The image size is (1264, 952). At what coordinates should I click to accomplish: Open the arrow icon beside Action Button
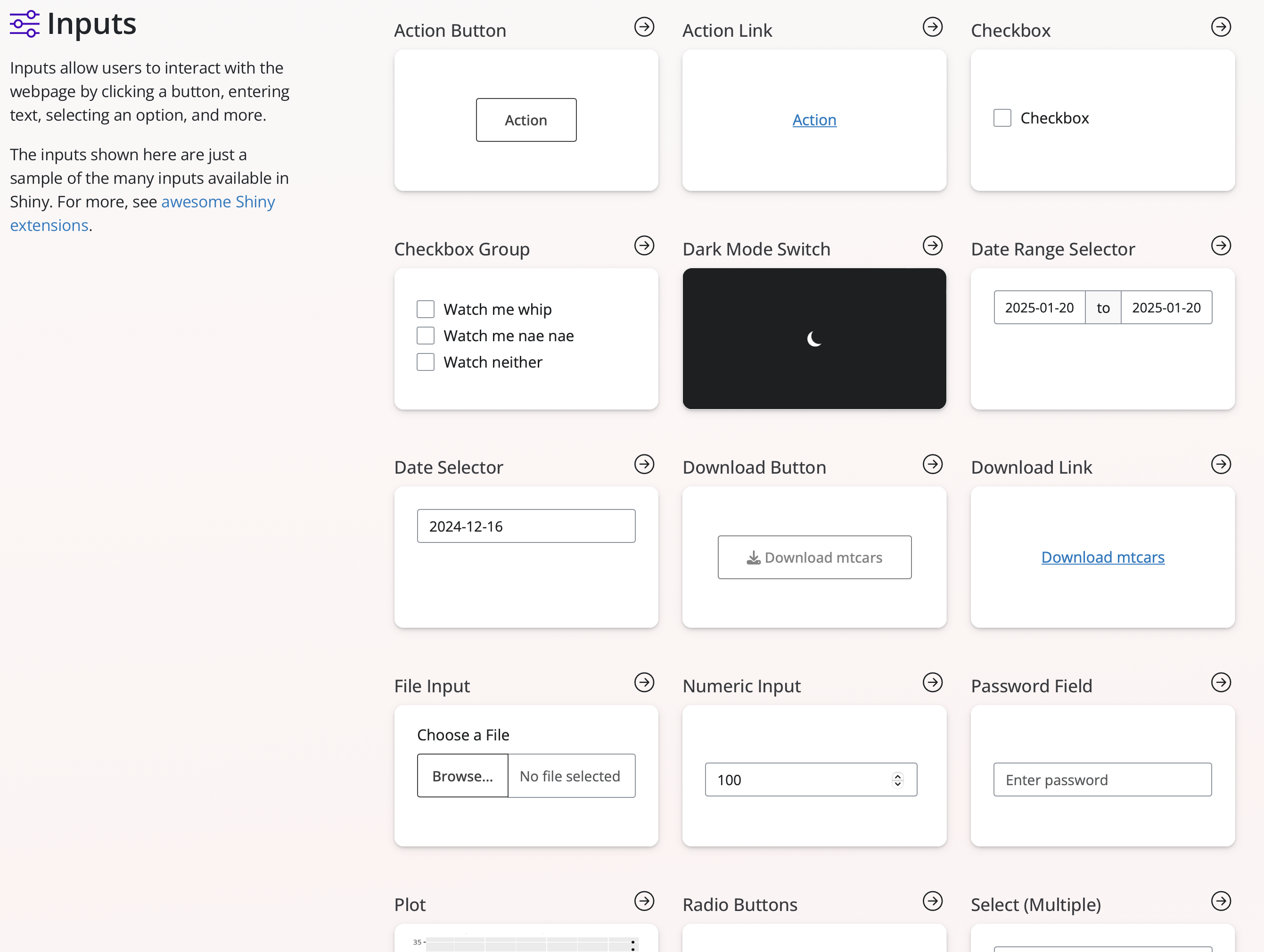[644, 27]
